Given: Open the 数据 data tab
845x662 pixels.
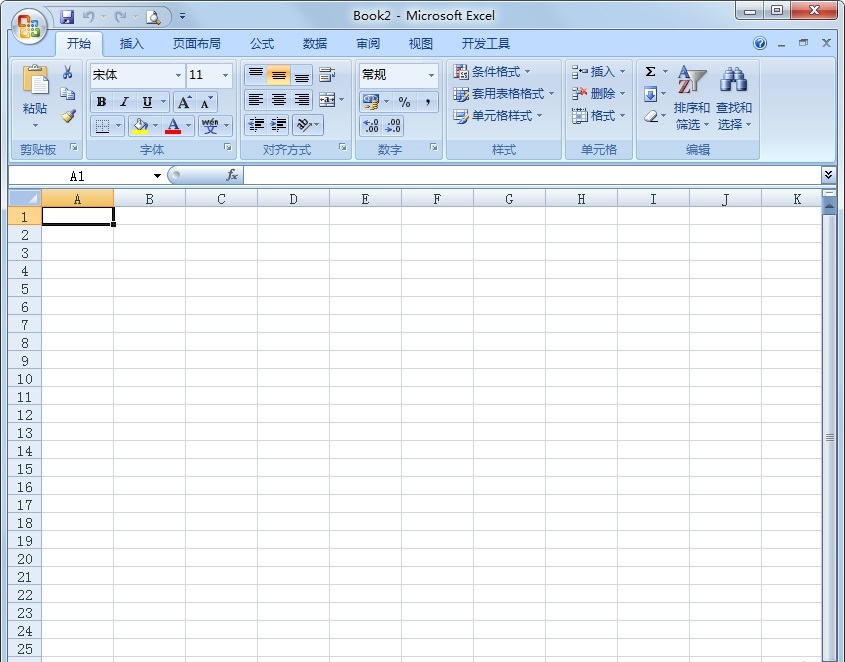Looking at the screenshot, I should pyautogui.click(x=315, y=44).
